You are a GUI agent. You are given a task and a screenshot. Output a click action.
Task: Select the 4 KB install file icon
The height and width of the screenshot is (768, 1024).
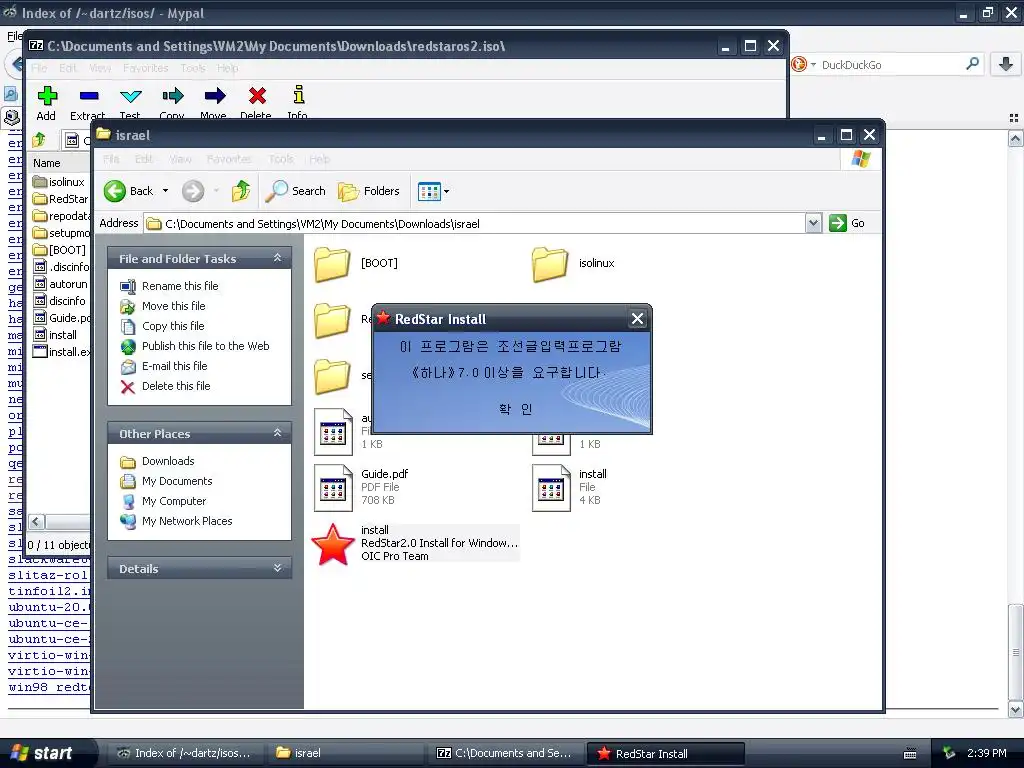[551, 487]
